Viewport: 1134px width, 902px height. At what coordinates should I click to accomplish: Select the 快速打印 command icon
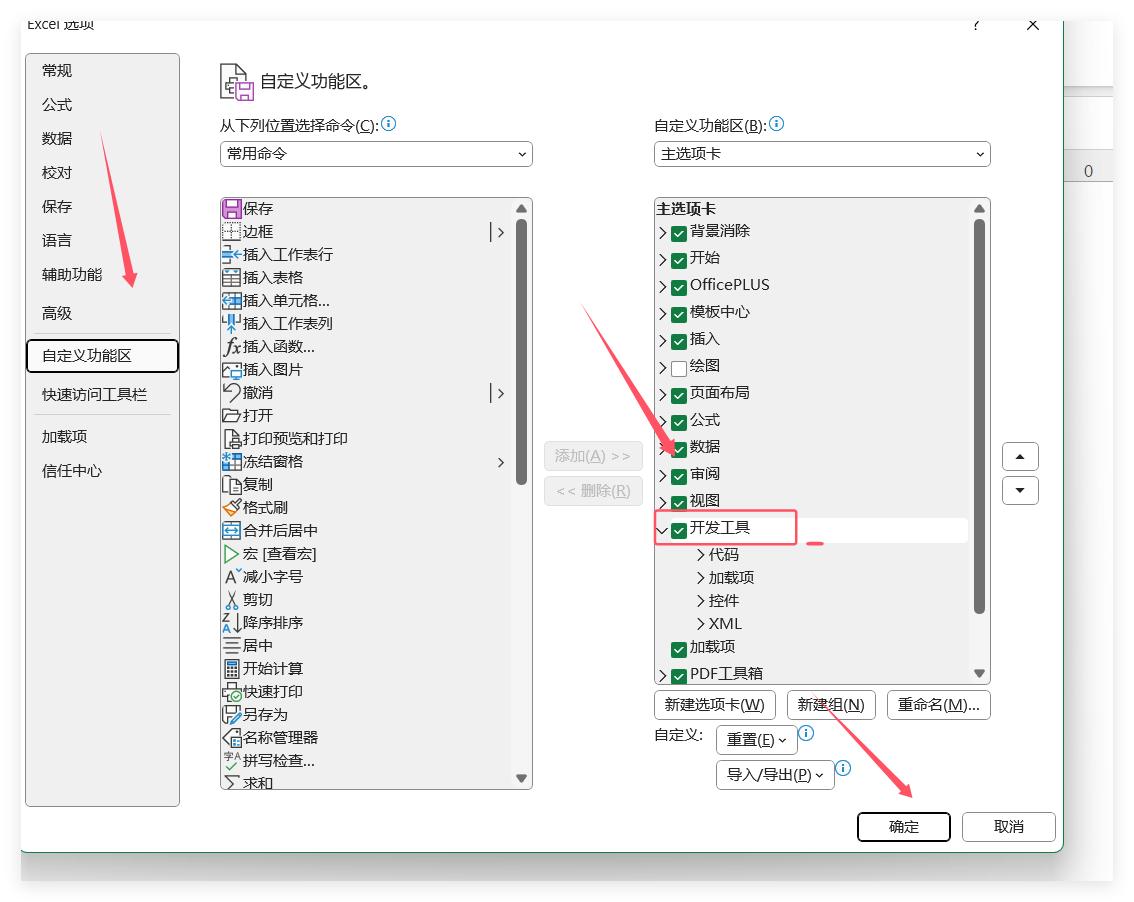point(231,692)
